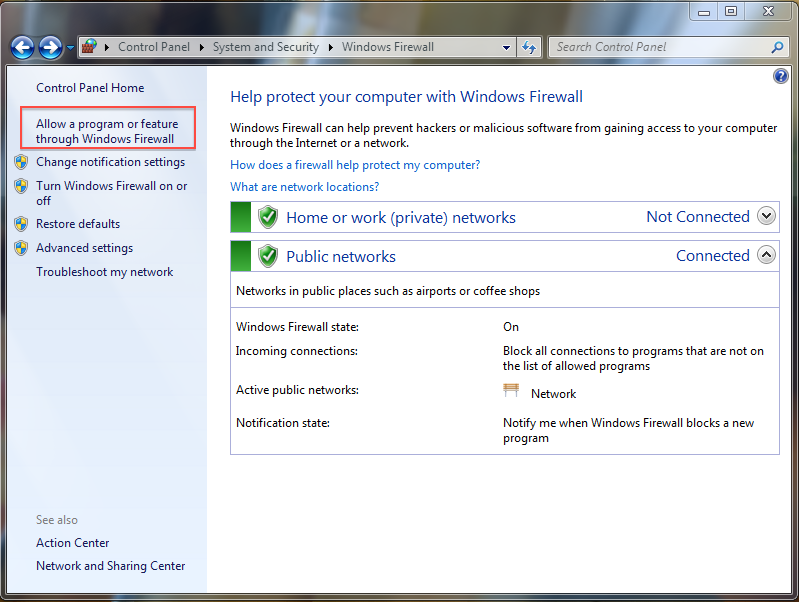
Task: Click shield icon beside Change notification settings
Action: [21, 162]
